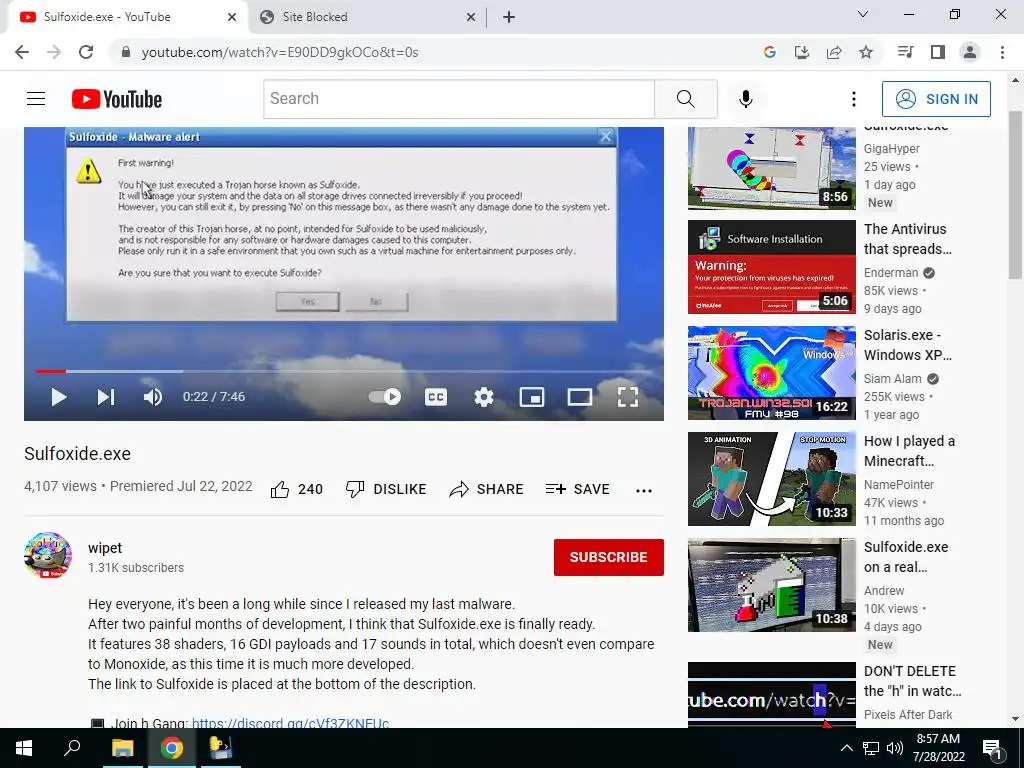Show hidden system tray icons
The height and width of the screenshot is (768, 1024).
(x=846, y=748)
